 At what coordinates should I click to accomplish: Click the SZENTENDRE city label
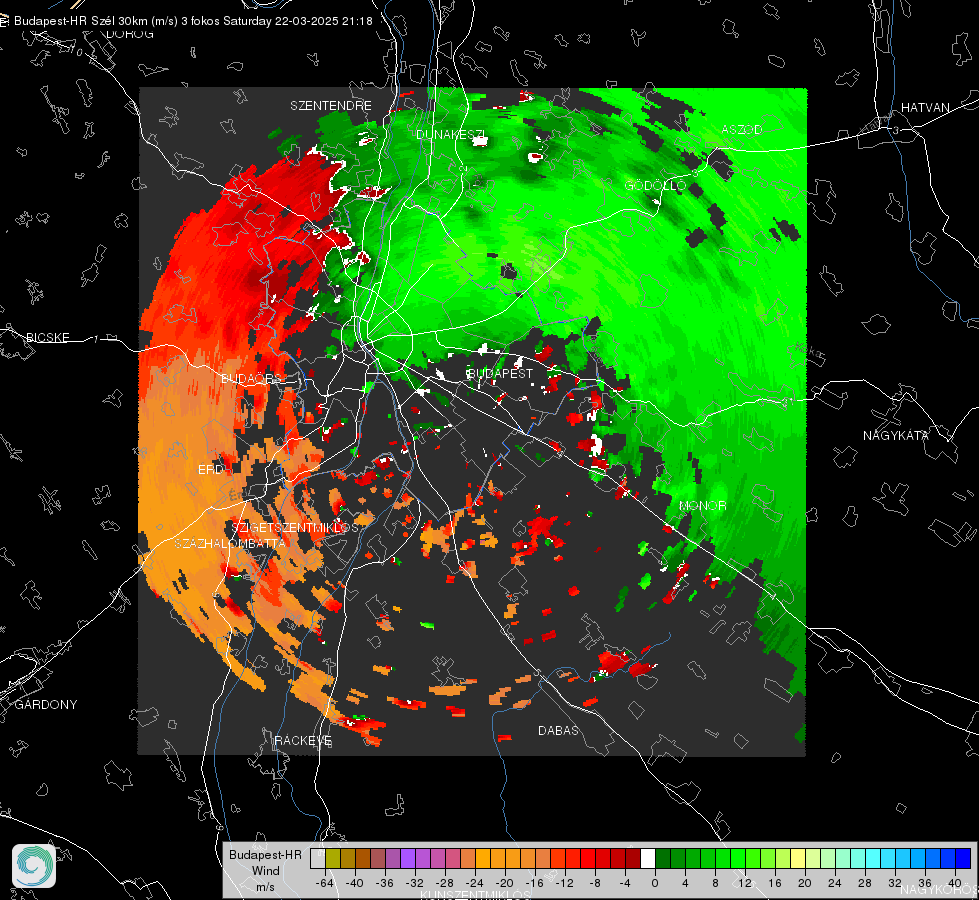pos(331,106)
